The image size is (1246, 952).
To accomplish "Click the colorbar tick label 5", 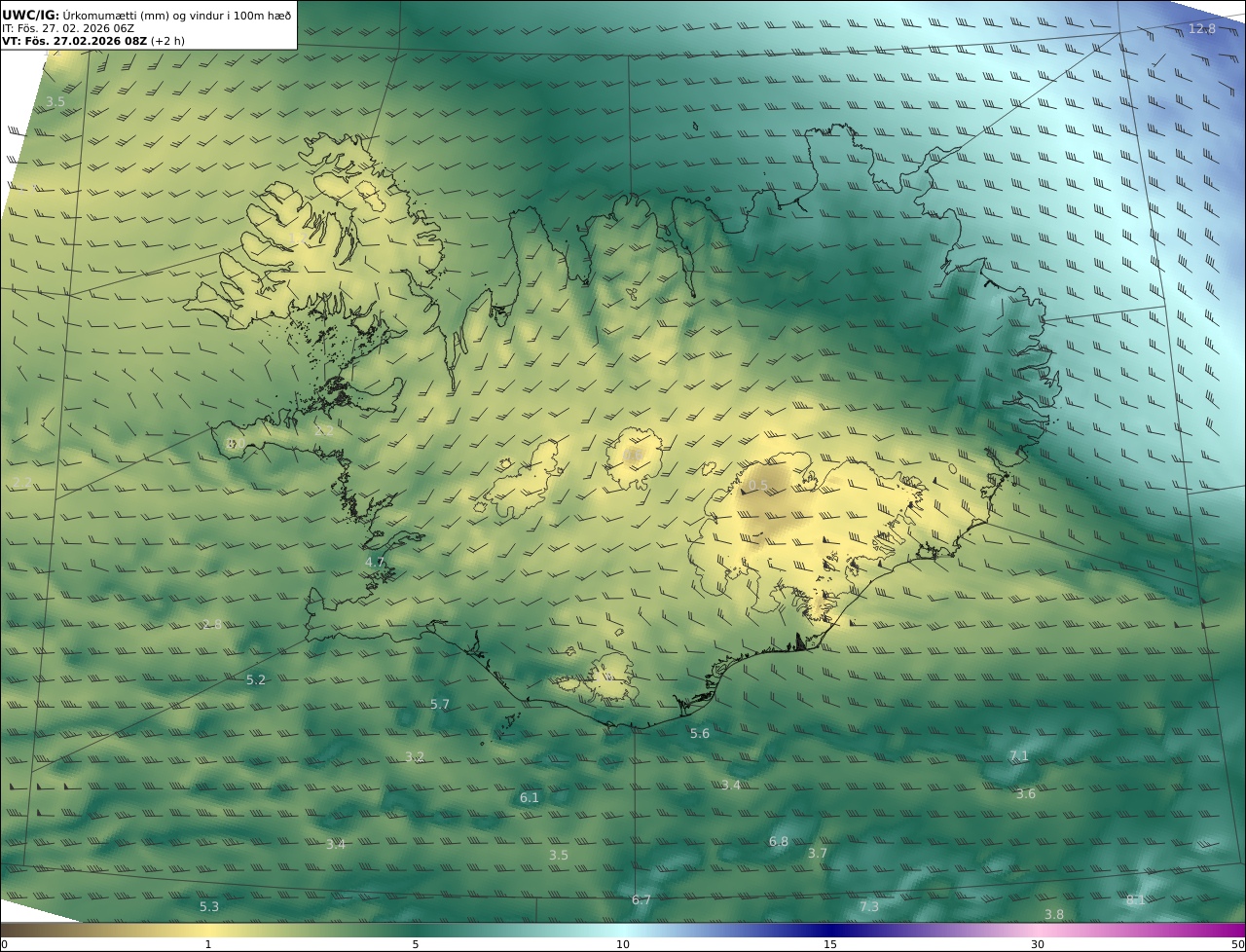I will [x=416, y=944].
